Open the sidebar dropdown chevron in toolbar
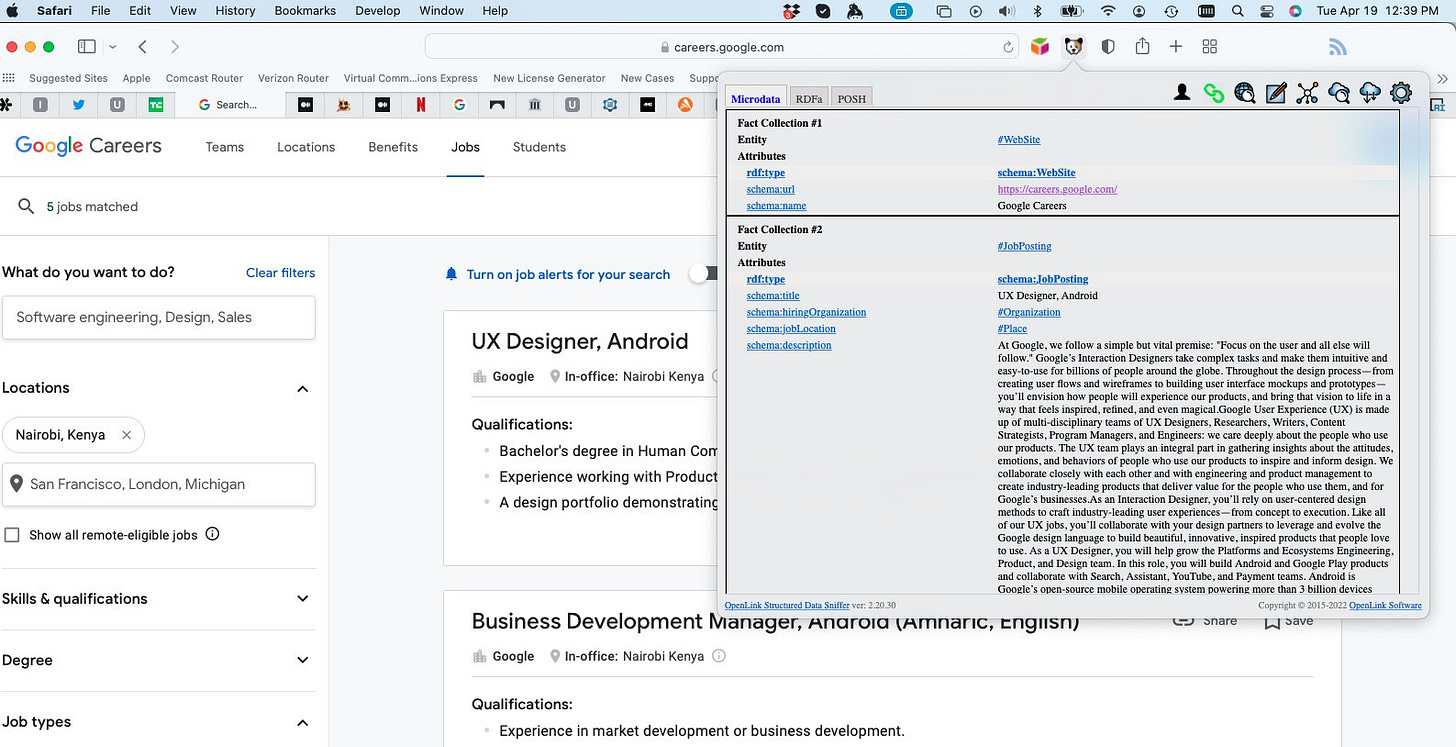Screen dimensions: 1456x747 (113, 47)
